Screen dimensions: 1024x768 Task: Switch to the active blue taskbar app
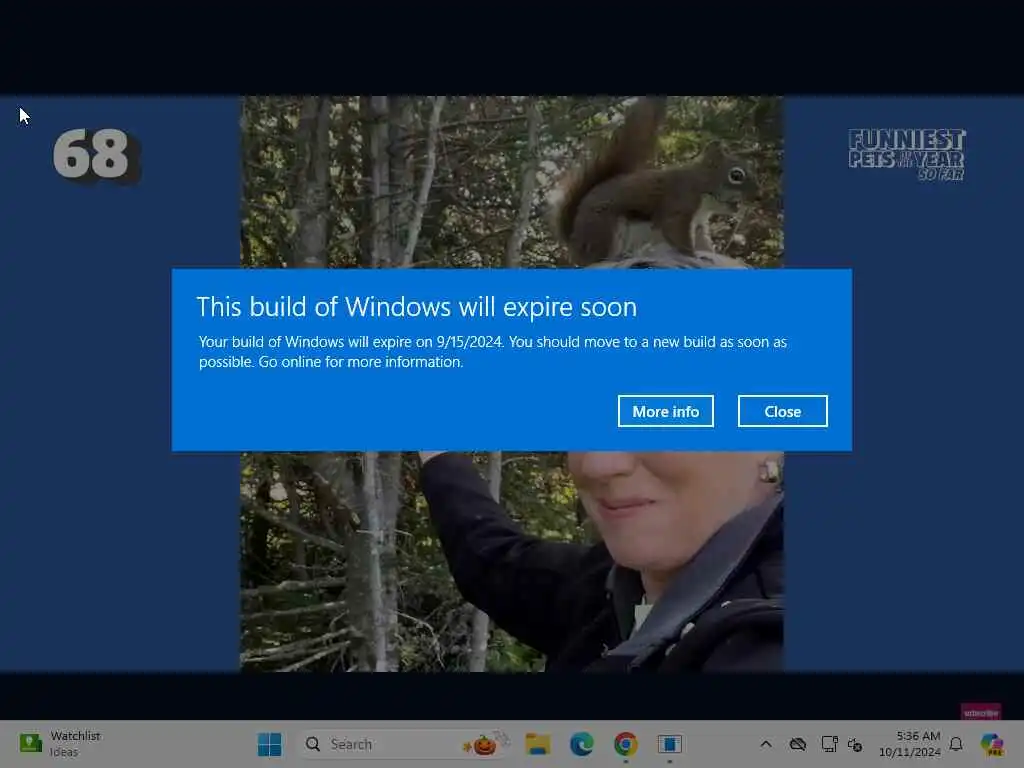669,744
